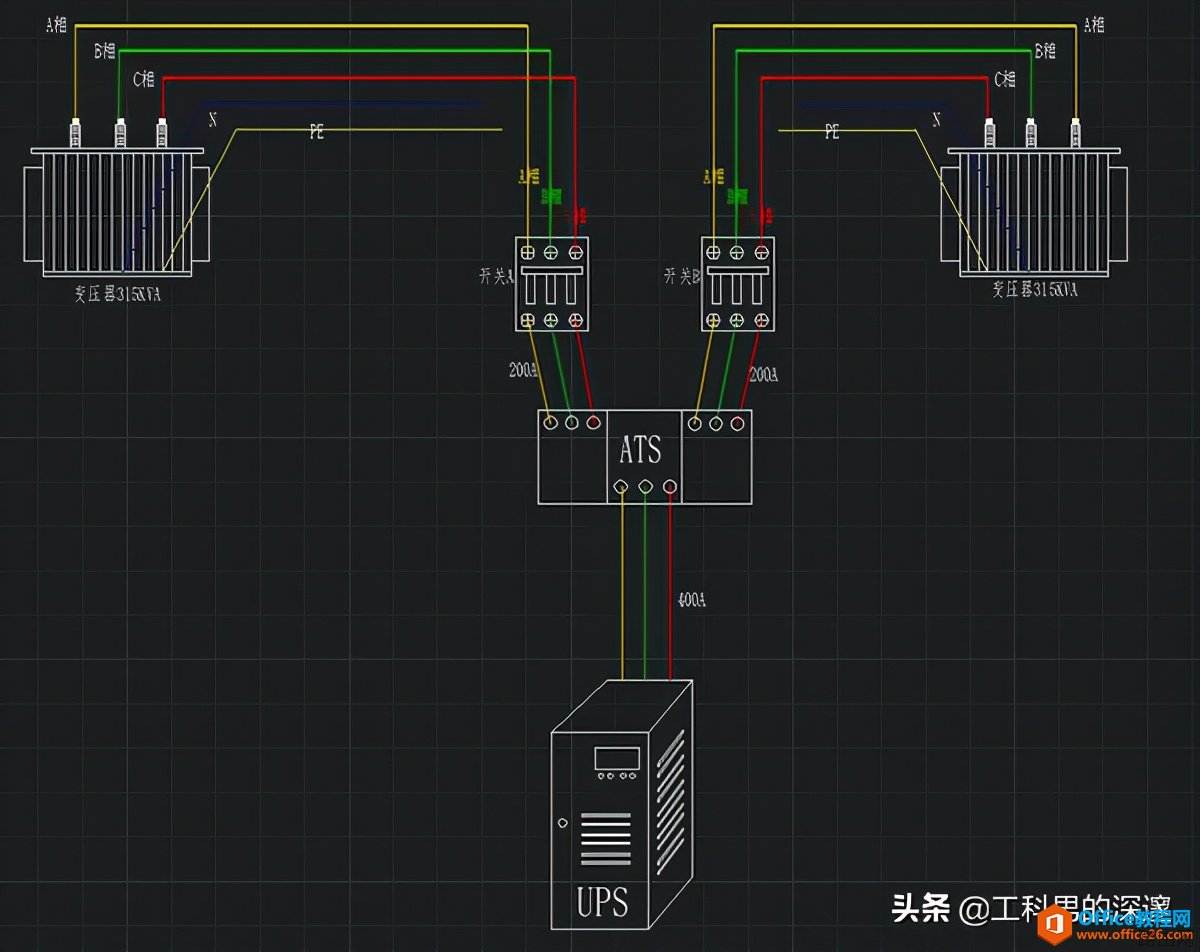
Task: Click right transformer A-phase bushing
Action: 1076,133
